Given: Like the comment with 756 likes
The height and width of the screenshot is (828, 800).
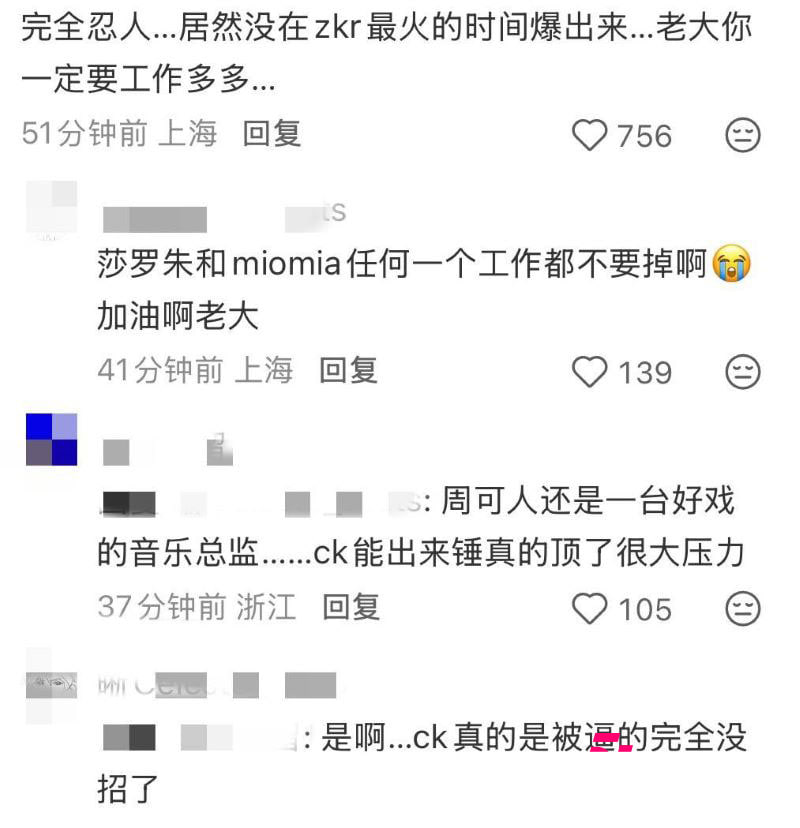Looking at the screenshot, I should coord(589,135).
